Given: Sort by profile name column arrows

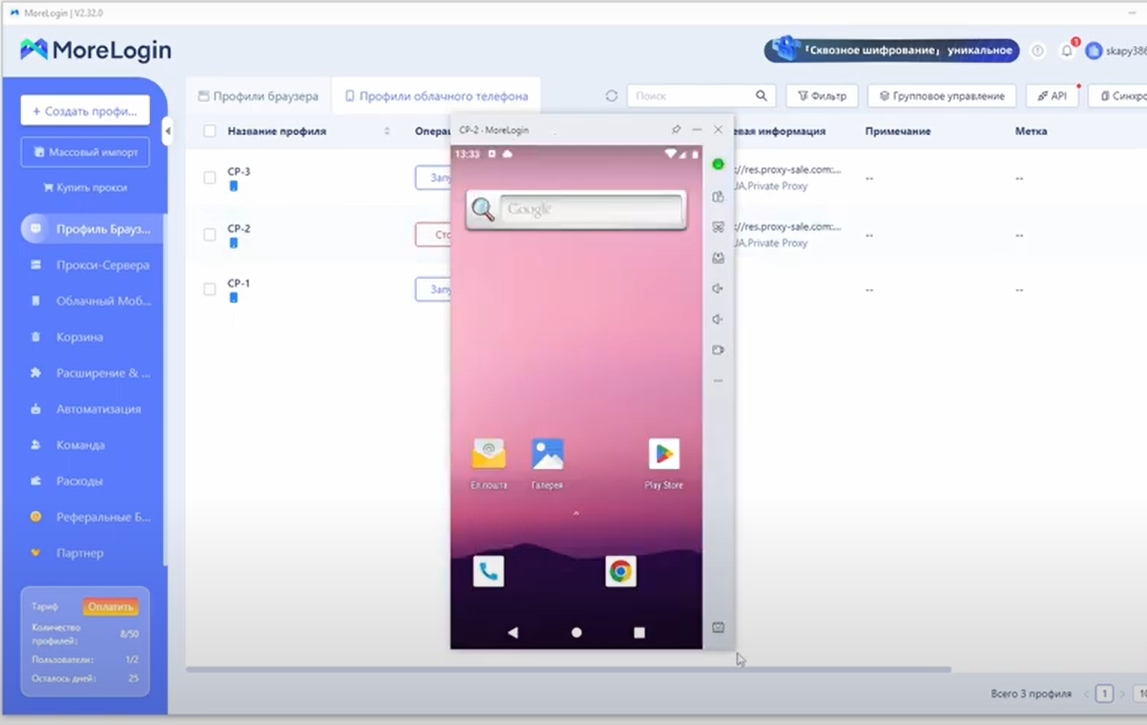Looking at the screenshot, I should [387, 131].
